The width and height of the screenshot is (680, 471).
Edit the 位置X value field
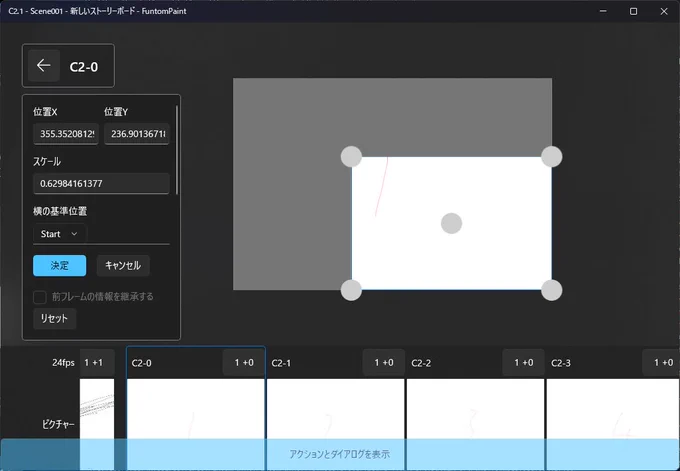[x=66, y=134]
